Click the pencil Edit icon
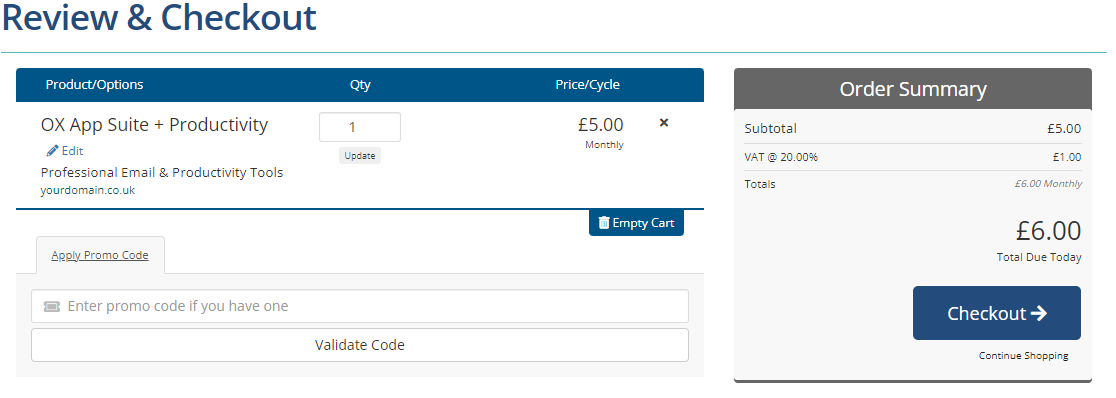 [52, 151]
